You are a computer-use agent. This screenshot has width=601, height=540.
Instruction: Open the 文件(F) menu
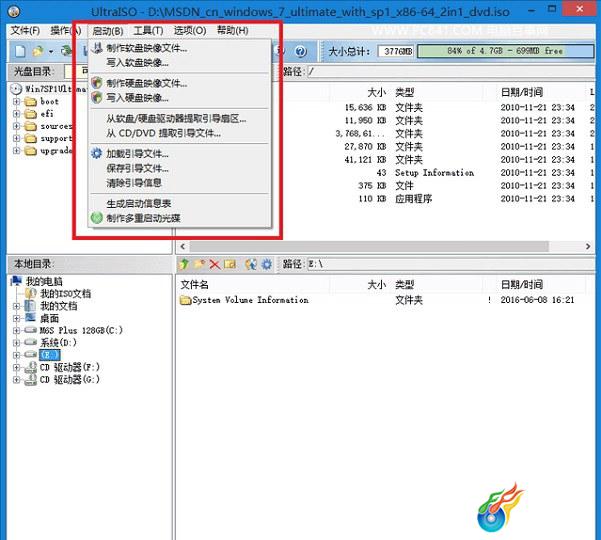tap(25, 30)
